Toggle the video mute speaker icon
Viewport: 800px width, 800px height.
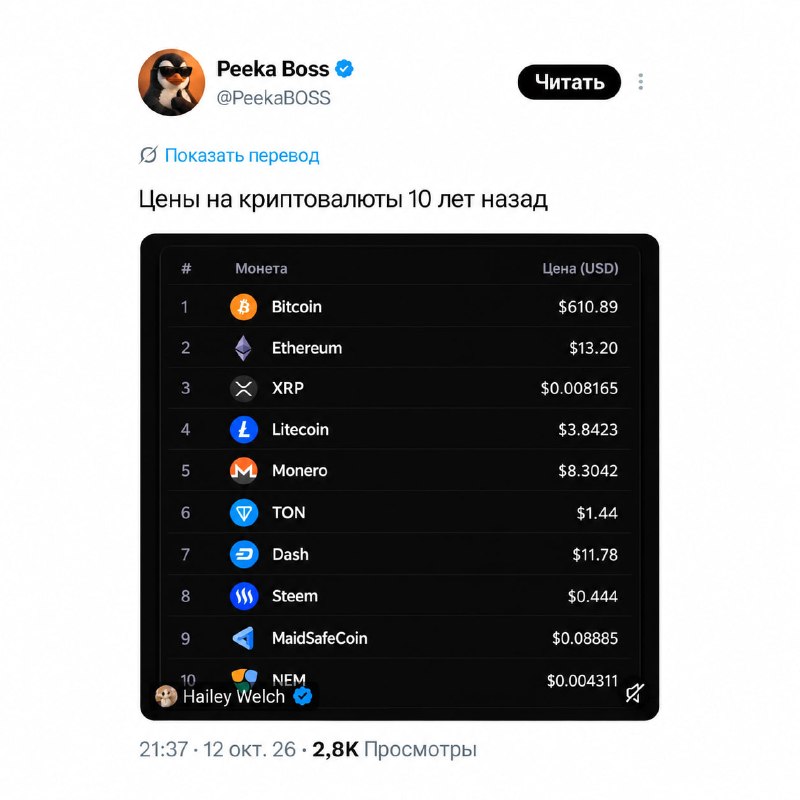coord(635,692)
